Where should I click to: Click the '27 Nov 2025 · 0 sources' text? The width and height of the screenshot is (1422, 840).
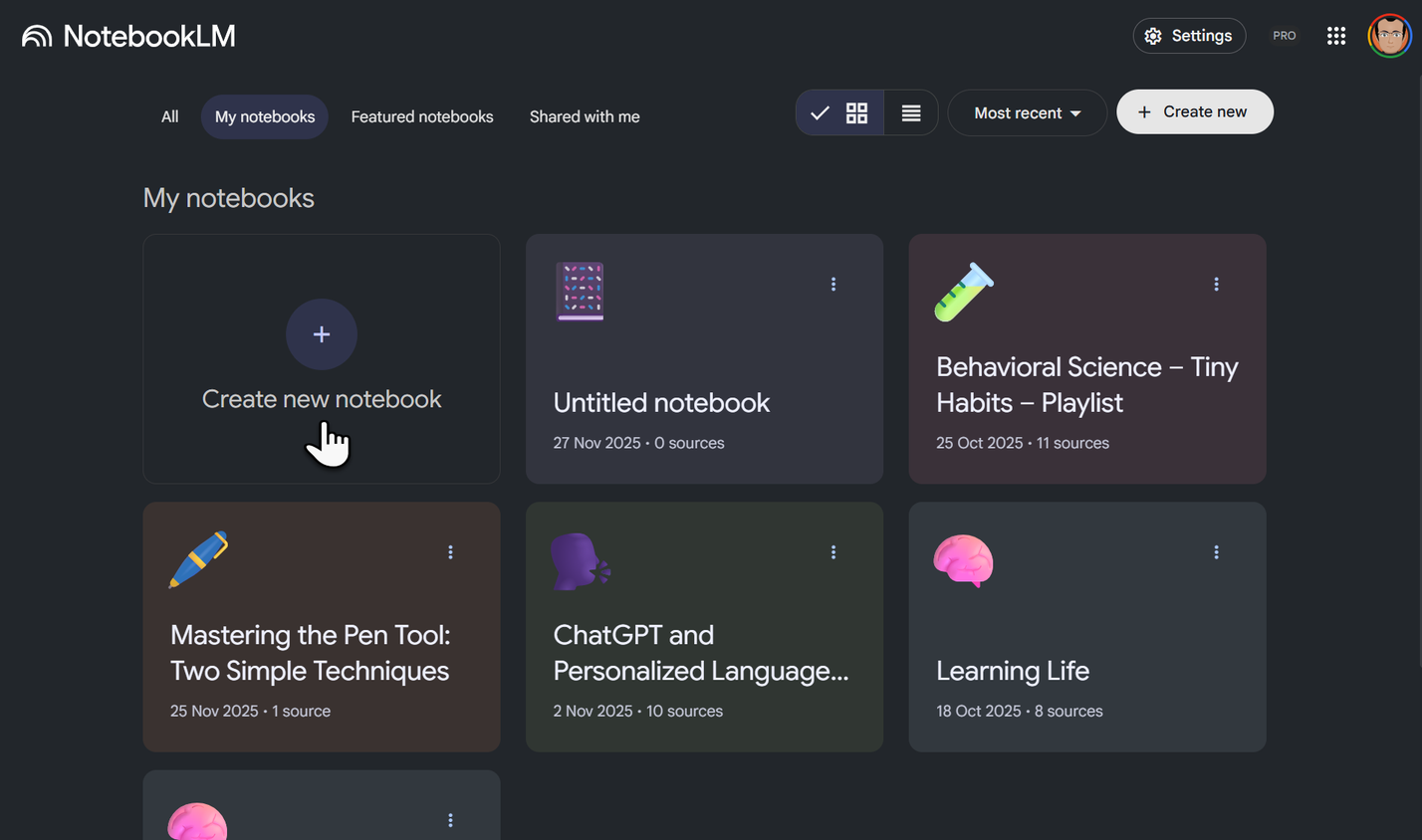(639, 443)
